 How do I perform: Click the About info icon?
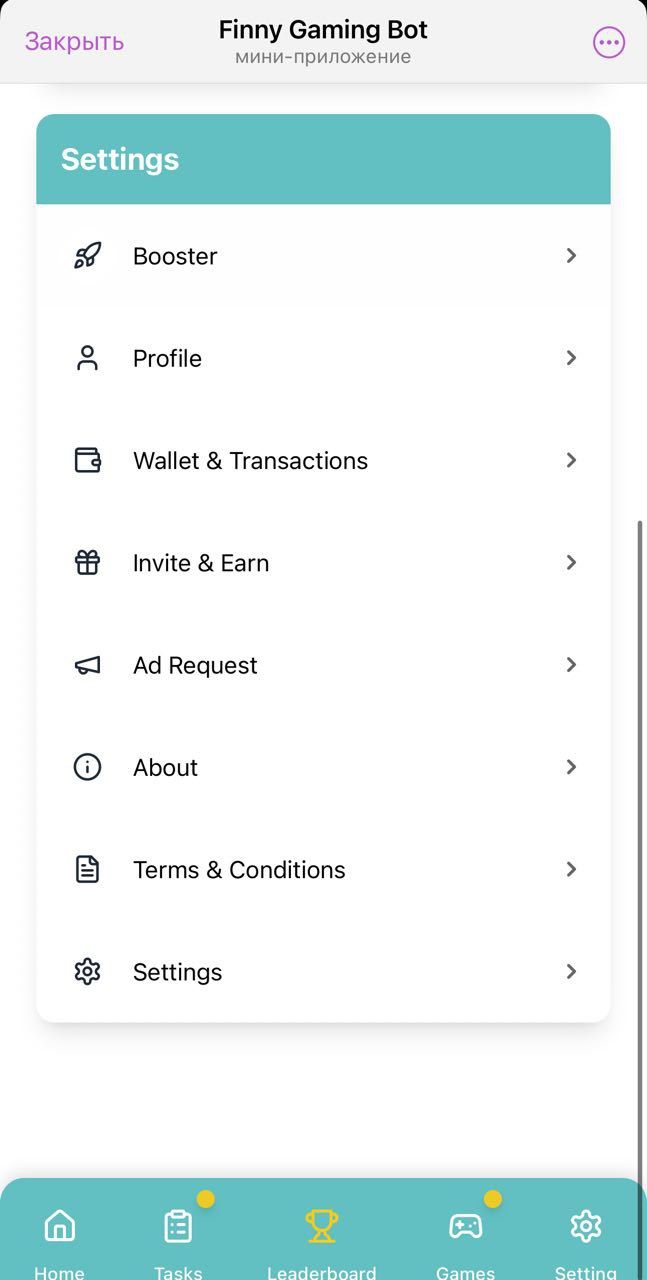tap(87, 767)
